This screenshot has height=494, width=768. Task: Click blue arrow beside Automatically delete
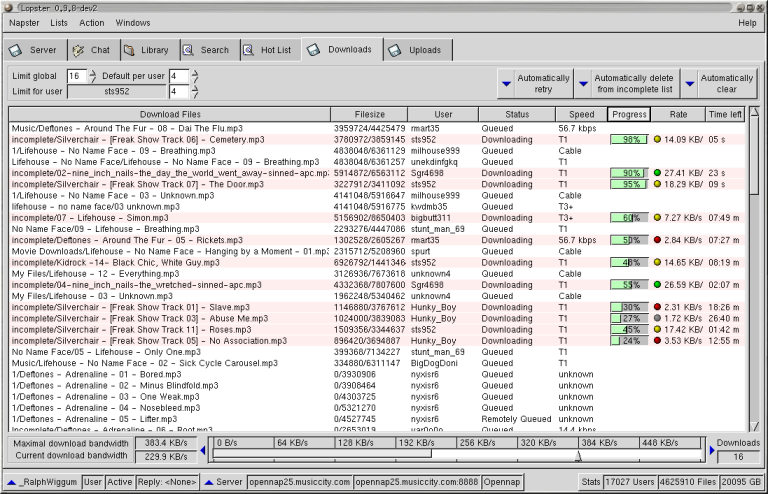[x=583, y=84]
